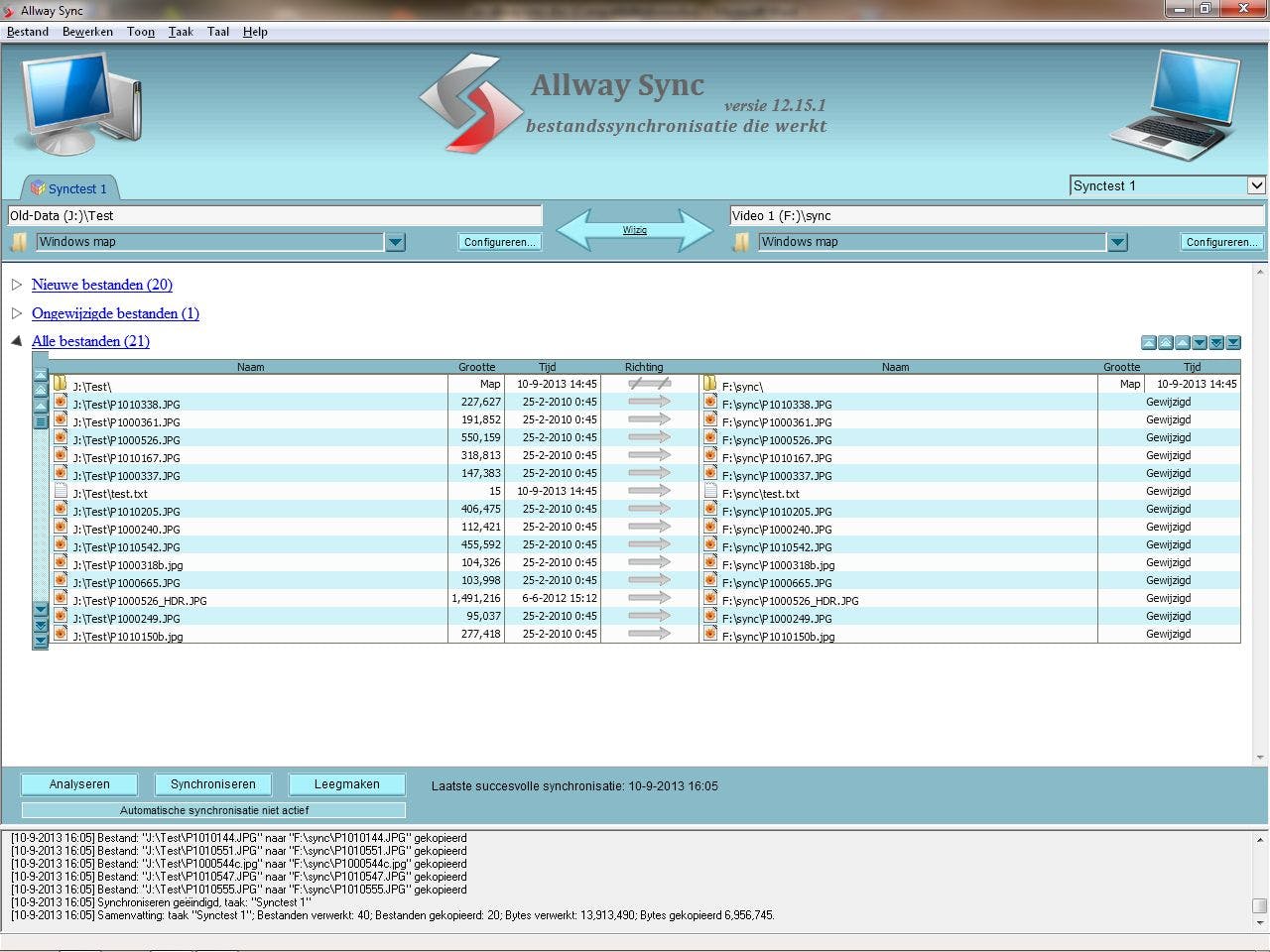The height and width of the screenshot is (952, 1270).
Task: Click Configureren for the Video 1 folder
Action: 1222,242
